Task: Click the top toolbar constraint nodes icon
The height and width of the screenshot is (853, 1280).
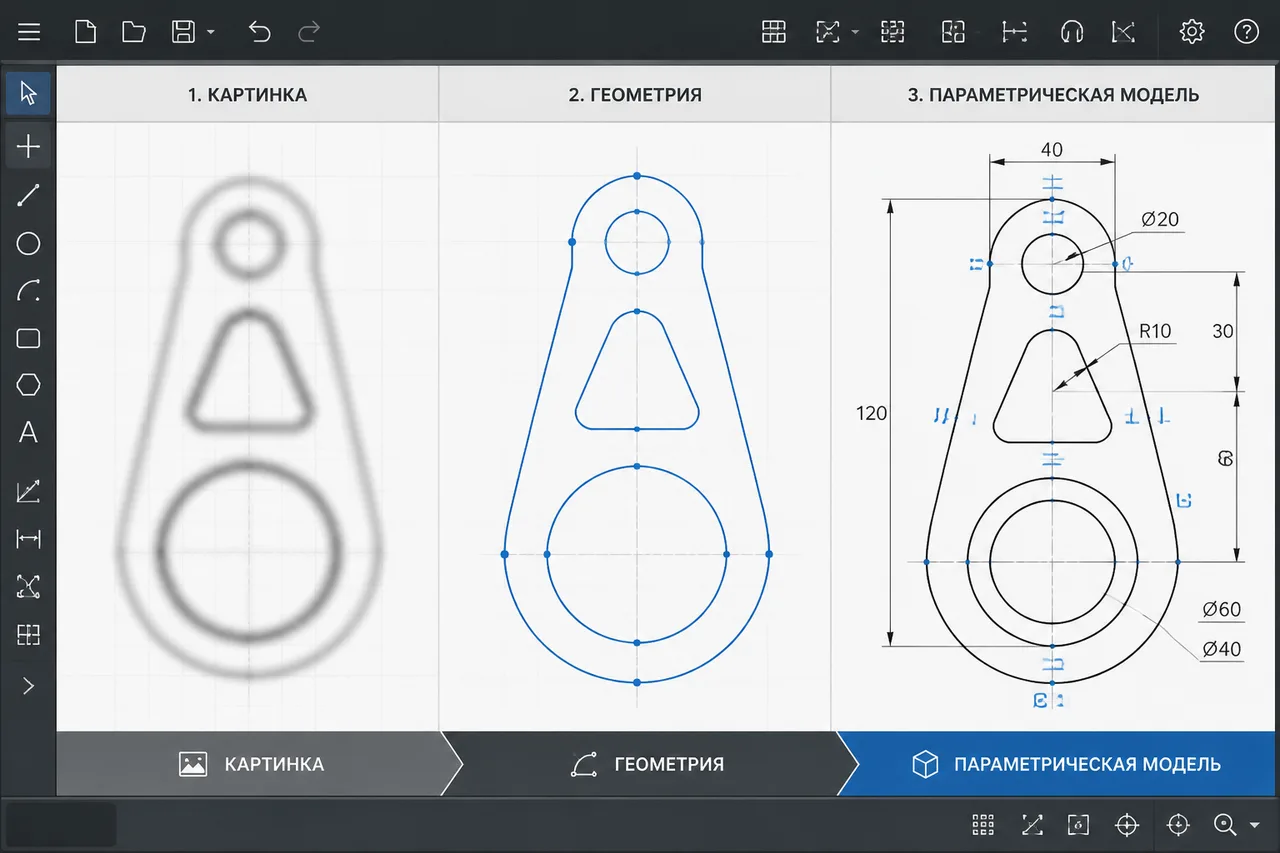Action: (x=828, y=32)
